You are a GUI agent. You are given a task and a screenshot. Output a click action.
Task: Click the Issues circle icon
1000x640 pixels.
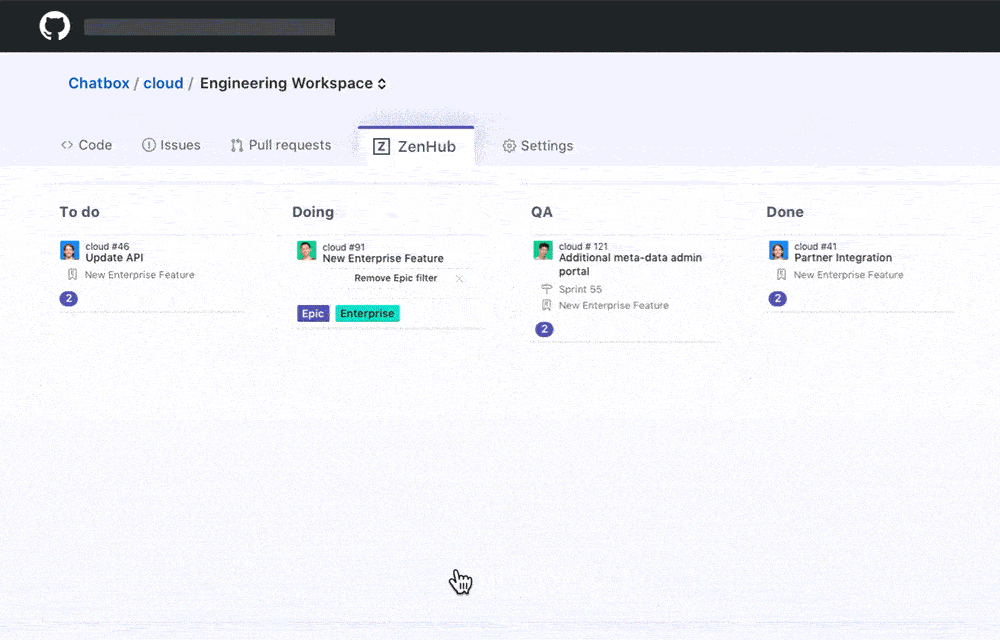tap(149, 145)
